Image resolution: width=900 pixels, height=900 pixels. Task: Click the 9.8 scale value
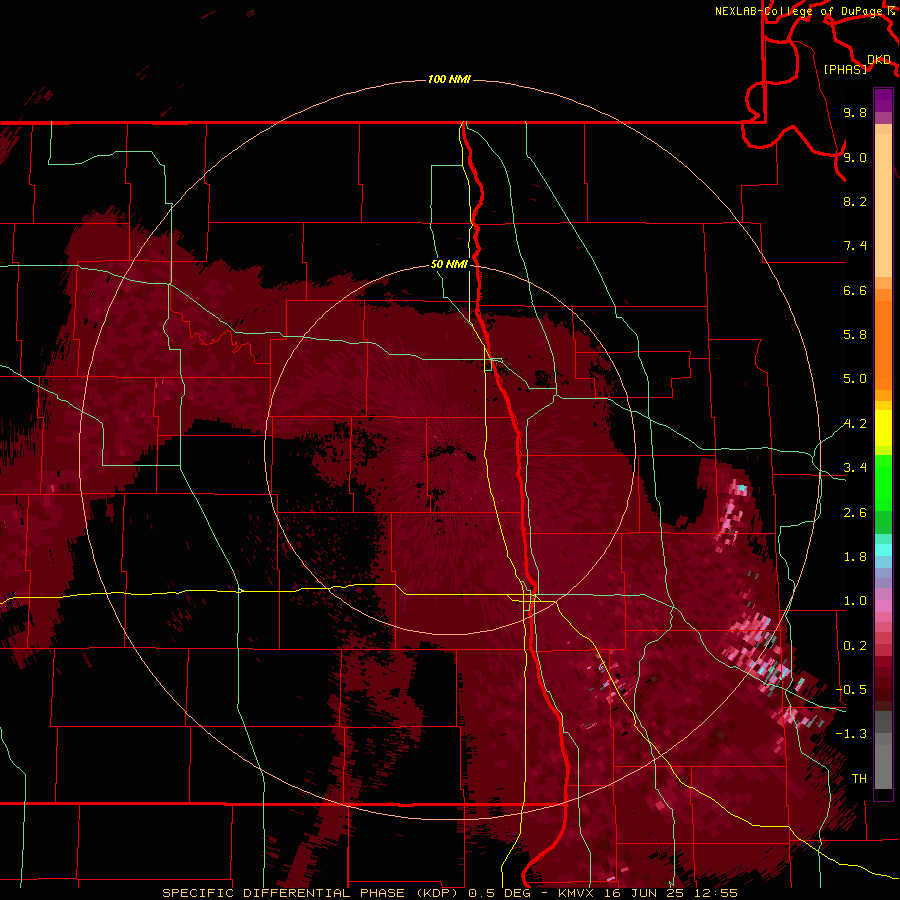click(855, 112)
